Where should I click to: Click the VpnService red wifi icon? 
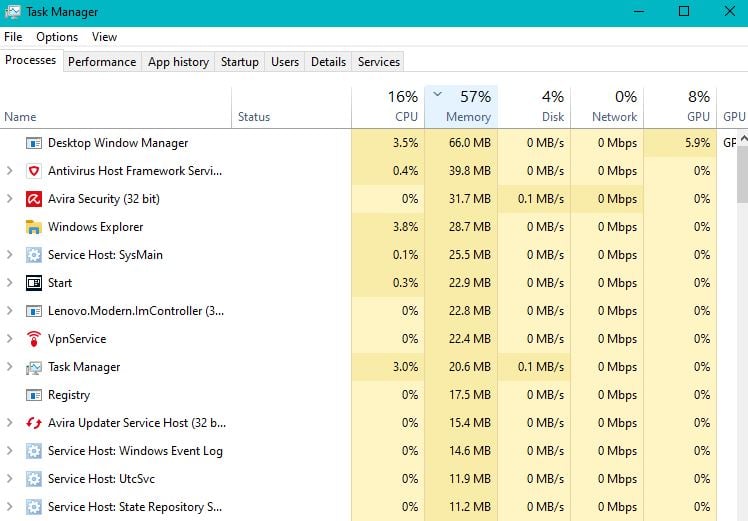coord(33,339)
